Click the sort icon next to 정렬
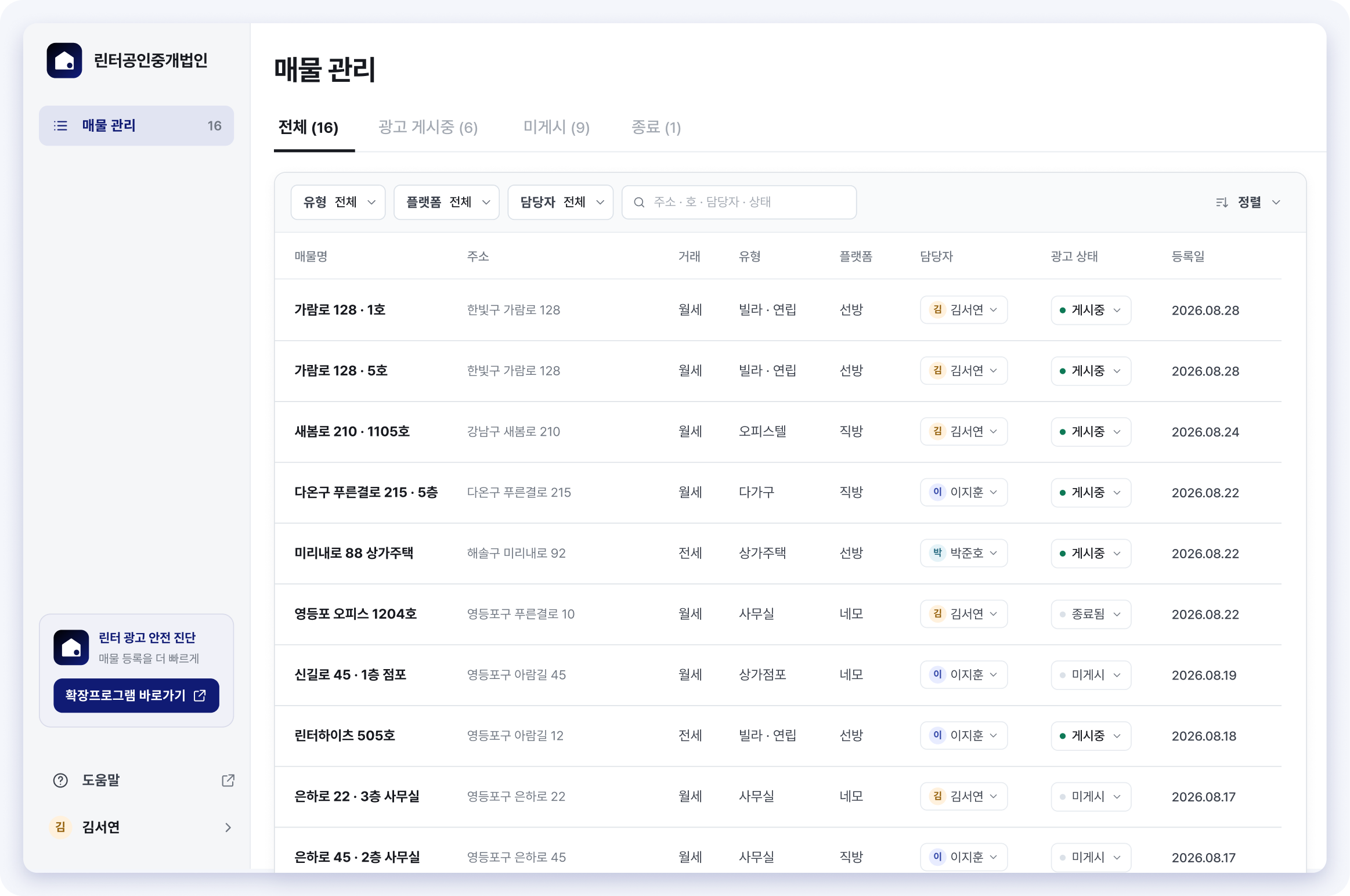 (x=1221, y=202)
